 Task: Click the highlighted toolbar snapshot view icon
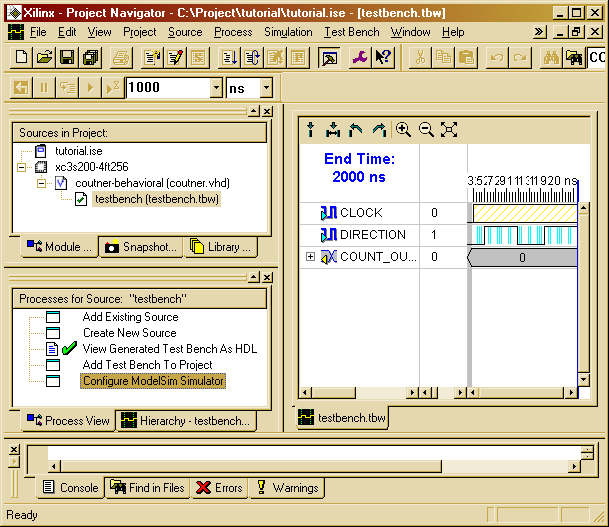point(329,58)
